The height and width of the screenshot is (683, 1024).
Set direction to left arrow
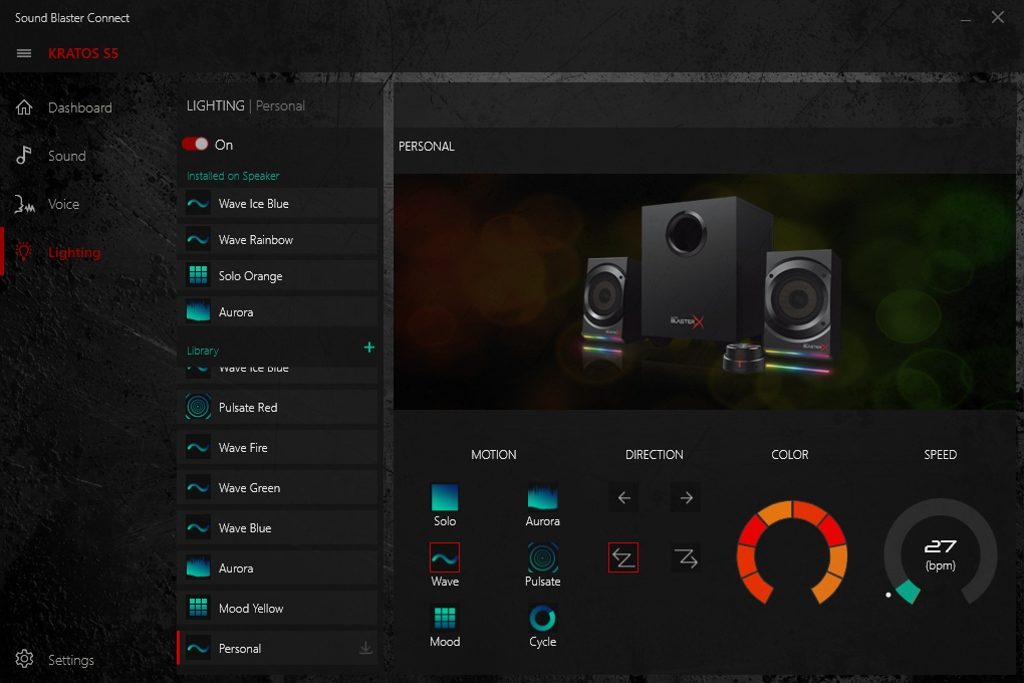tap(624, 497)
